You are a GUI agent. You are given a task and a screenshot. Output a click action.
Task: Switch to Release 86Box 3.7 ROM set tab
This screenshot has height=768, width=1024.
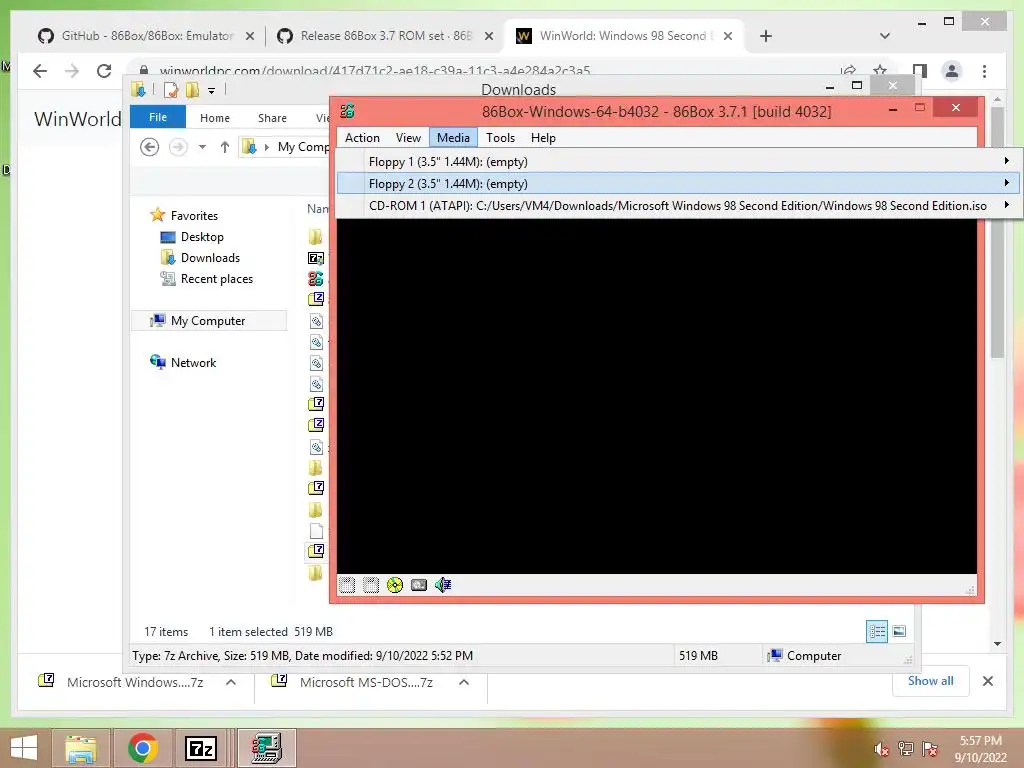[x=385, y=35]
